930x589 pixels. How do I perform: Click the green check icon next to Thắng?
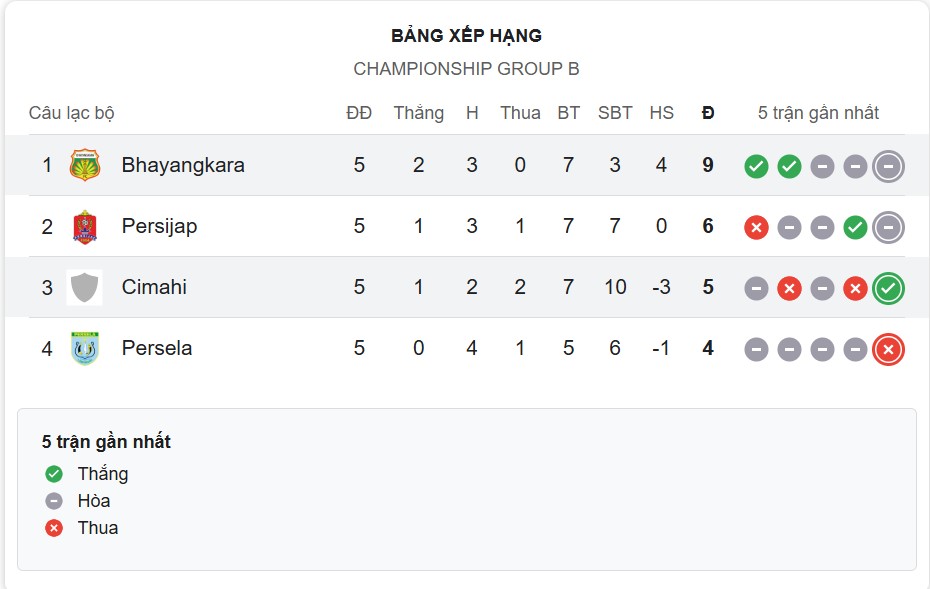[x=53, y=473]
